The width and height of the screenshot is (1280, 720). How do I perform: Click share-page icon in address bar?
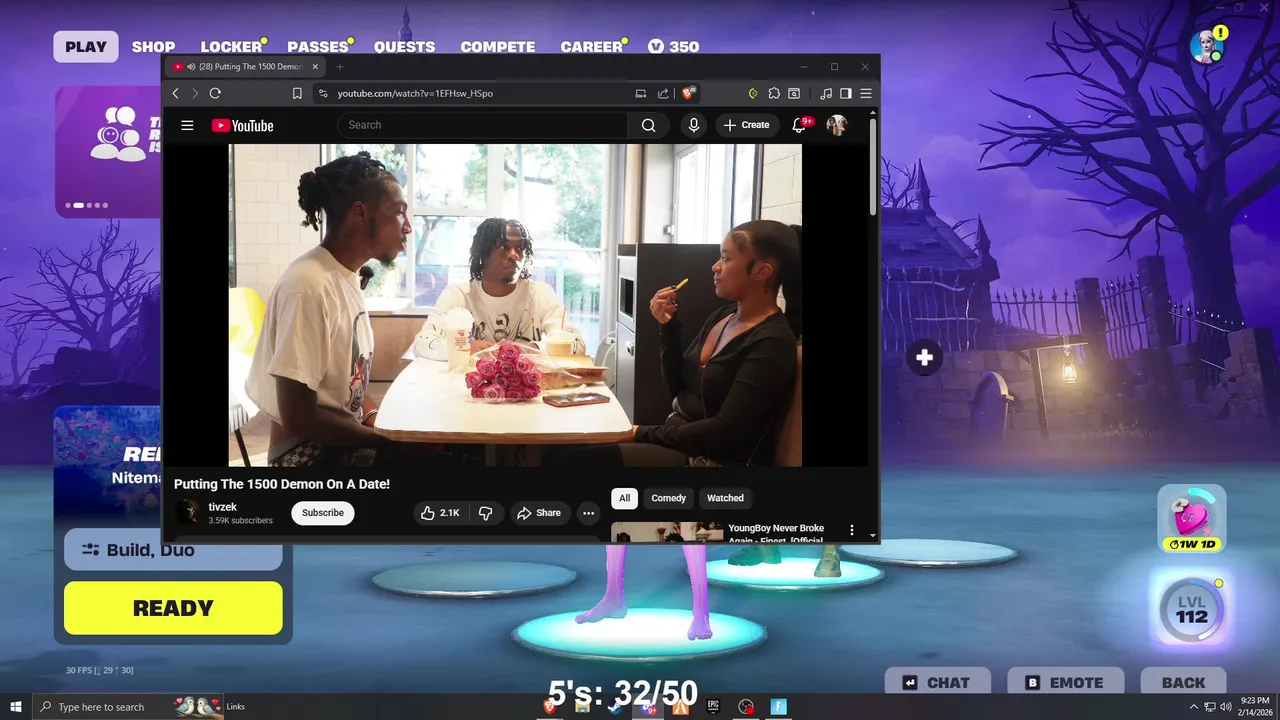663,93
